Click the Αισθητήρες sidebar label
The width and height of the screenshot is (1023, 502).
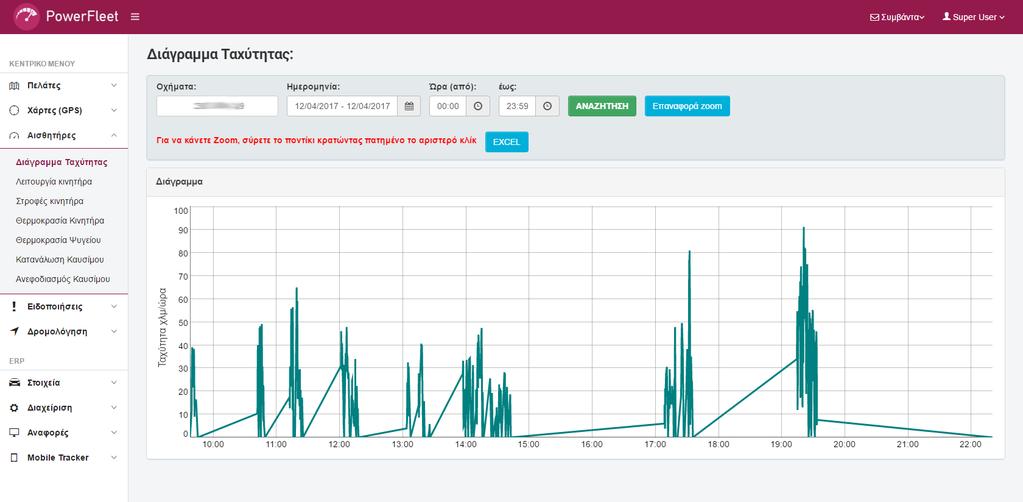(x=52, y=136)
